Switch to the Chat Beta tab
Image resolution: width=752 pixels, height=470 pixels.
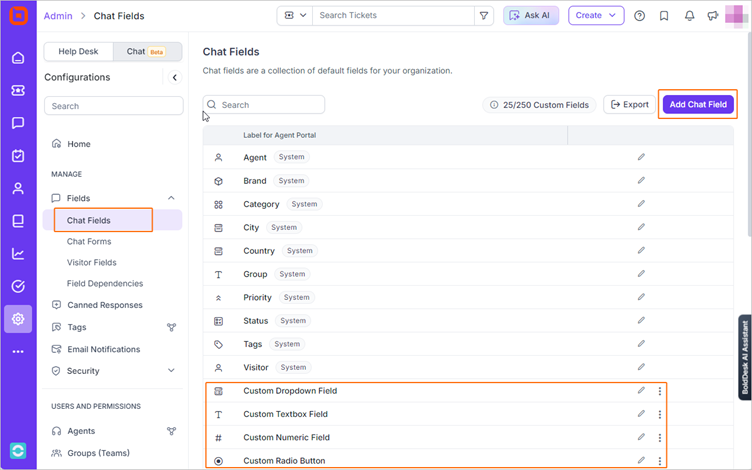tap(147, 51)
